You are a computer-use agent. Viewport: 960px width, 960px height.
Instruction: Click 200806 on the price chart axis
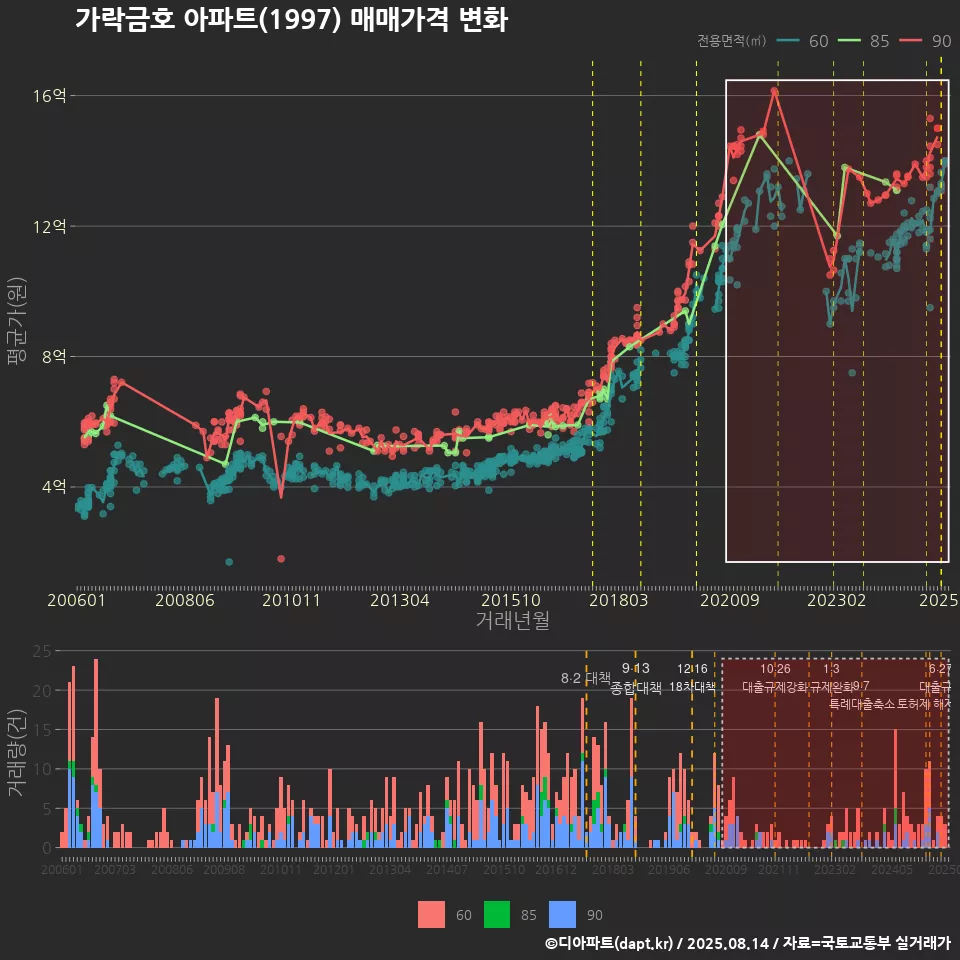(185, 600)
